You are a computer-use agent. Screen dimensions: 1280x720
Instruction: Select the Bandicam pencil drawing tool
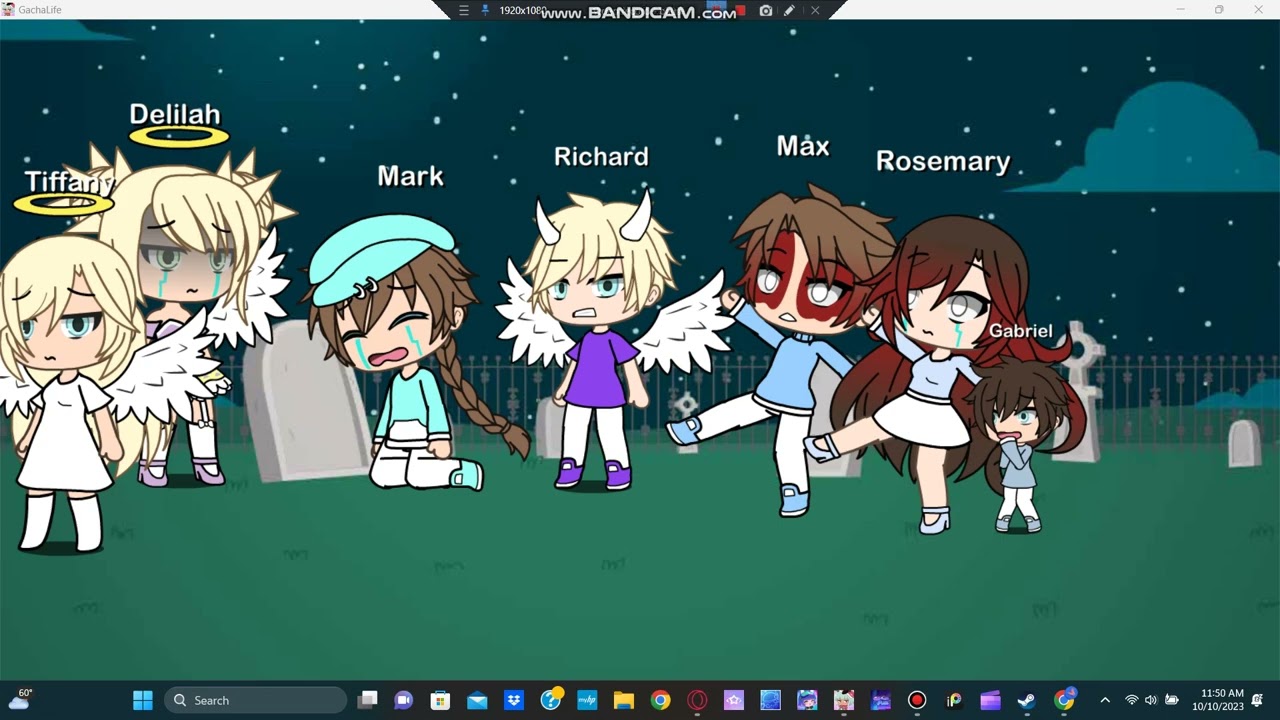(x=789, y=10)
